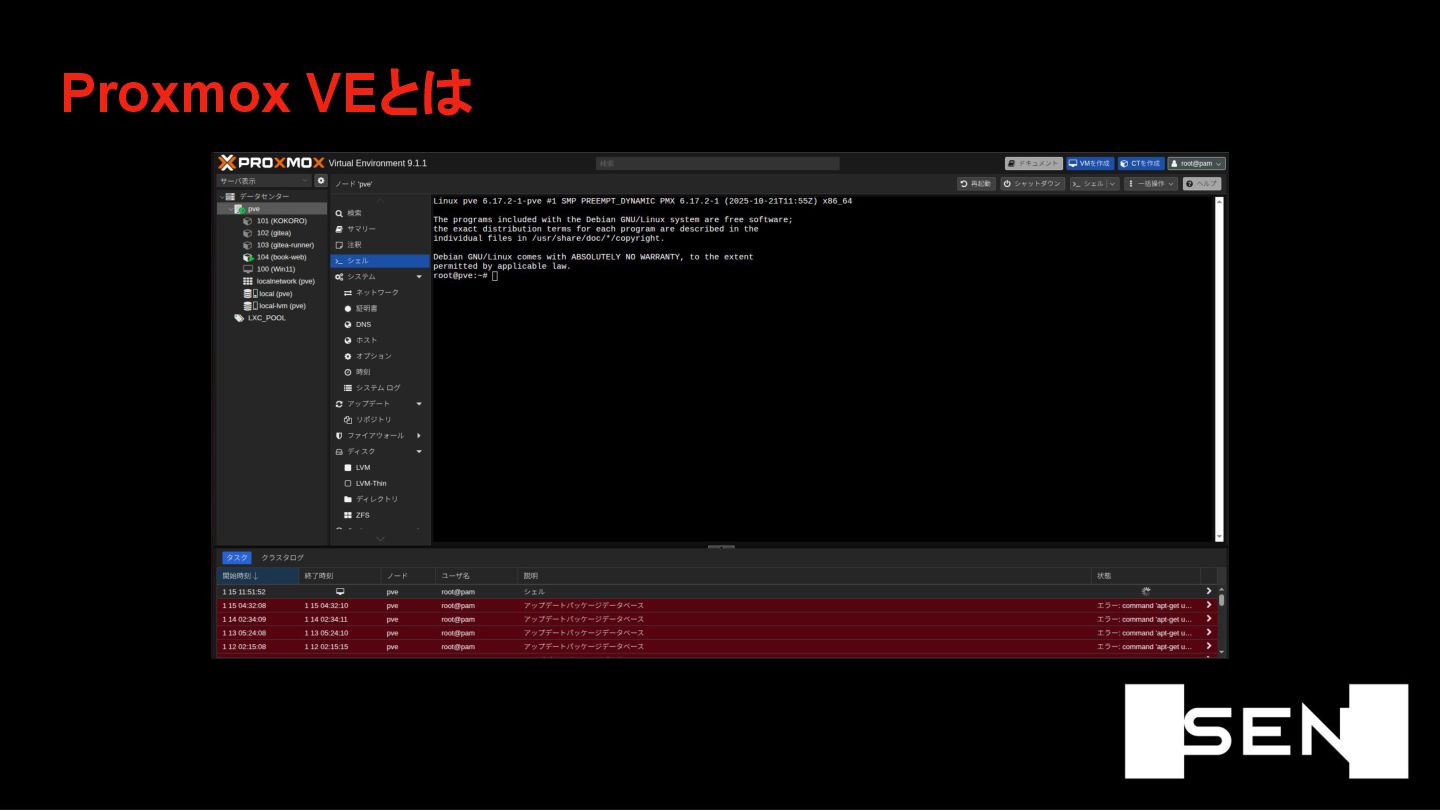Open オプション options entry
This screenshot has height=810, width=1440.
(x=380, y=356)
